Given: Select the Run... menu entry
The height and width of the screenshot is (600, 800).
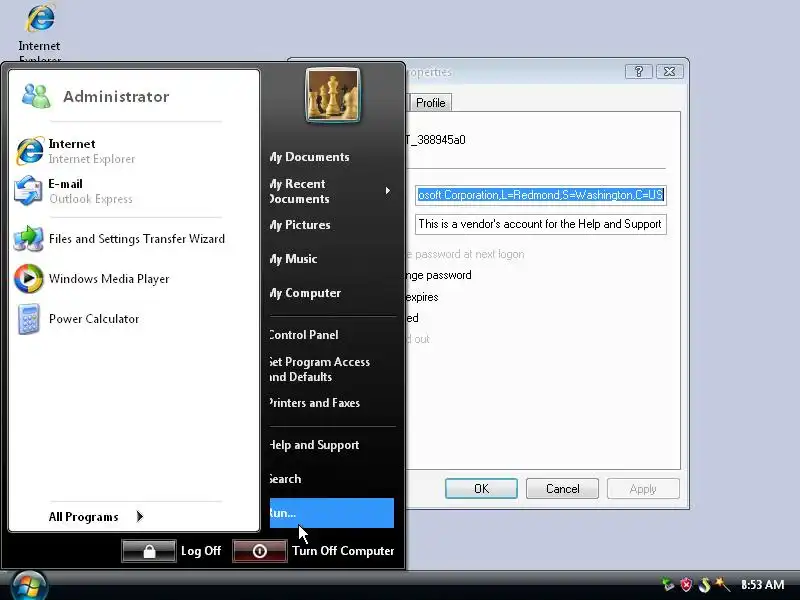Looking at the screenshot, I should click(x=332, y=513).
